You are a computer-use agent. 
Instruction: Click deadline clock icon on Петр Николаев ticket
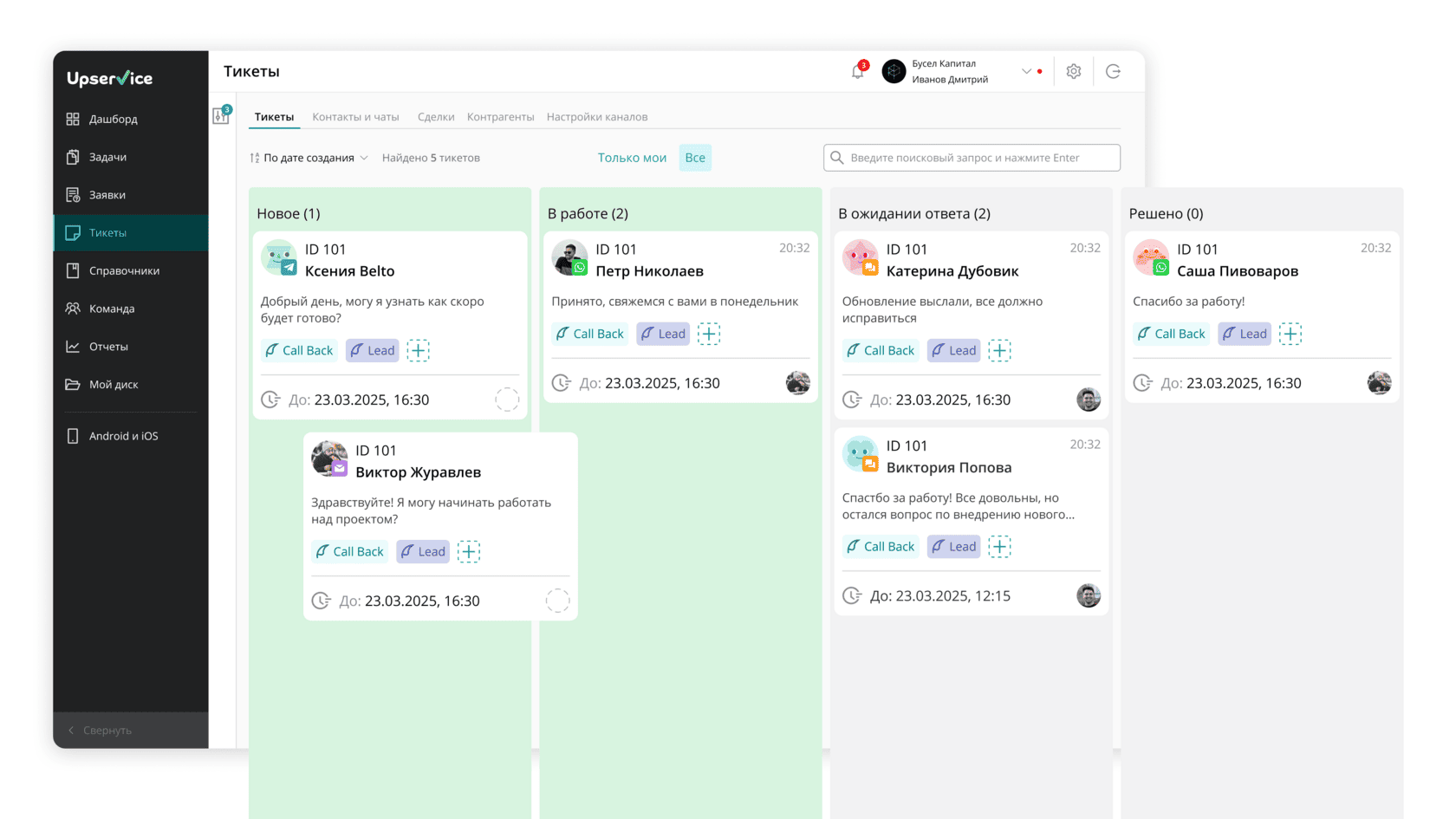click(x=562, y=383)
